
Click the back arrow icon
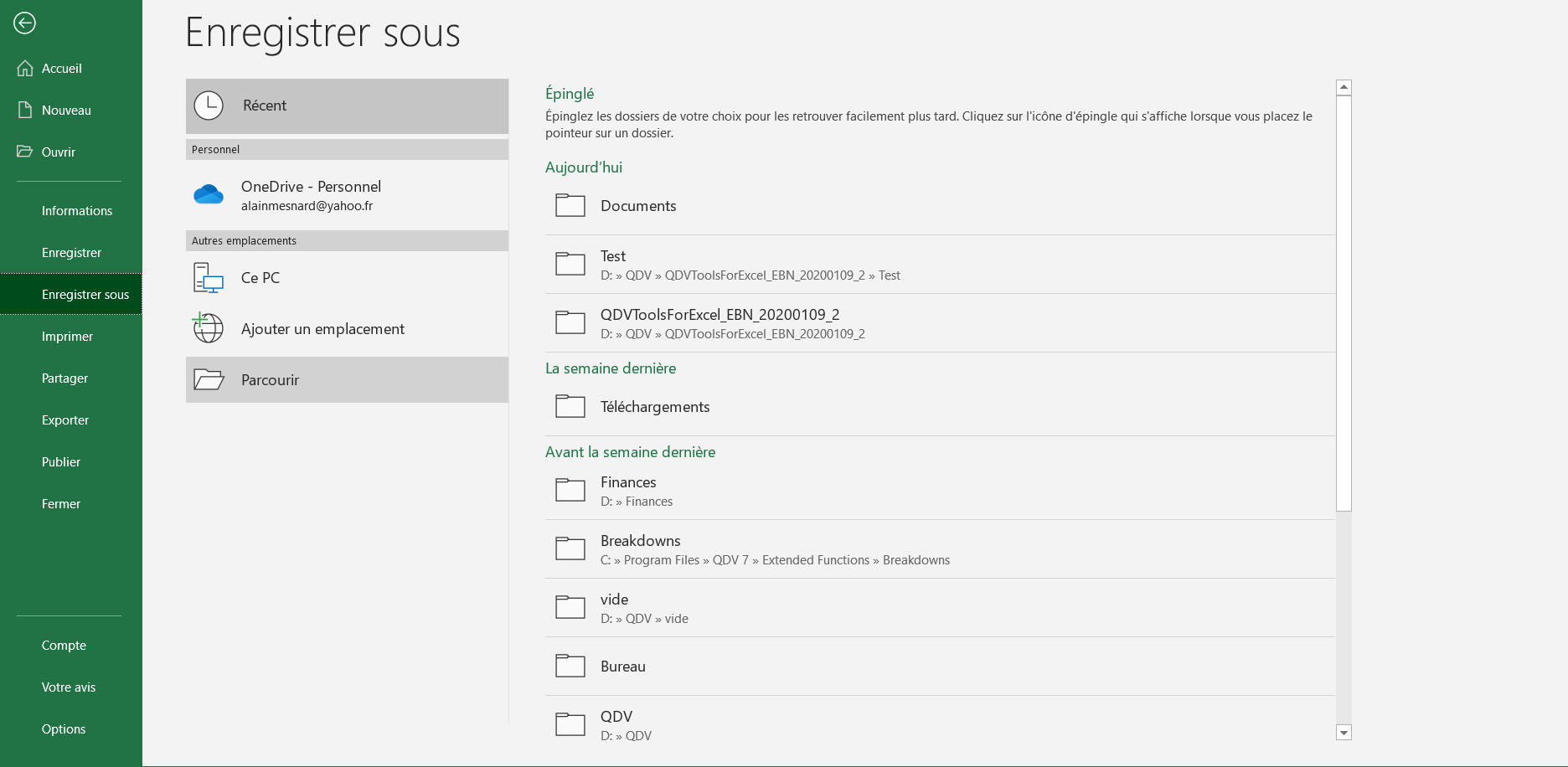tap(24, 23)
